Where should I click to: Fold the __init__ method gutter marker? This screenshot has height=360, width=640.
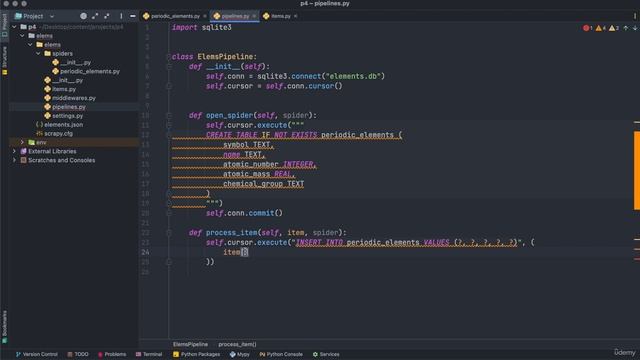point(169,67)
